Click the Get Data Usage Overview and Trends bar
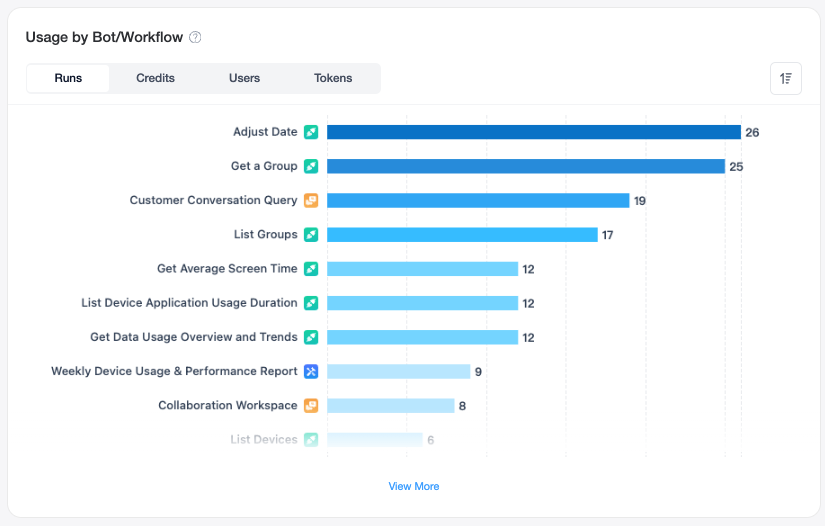 (x=422, y=337)
